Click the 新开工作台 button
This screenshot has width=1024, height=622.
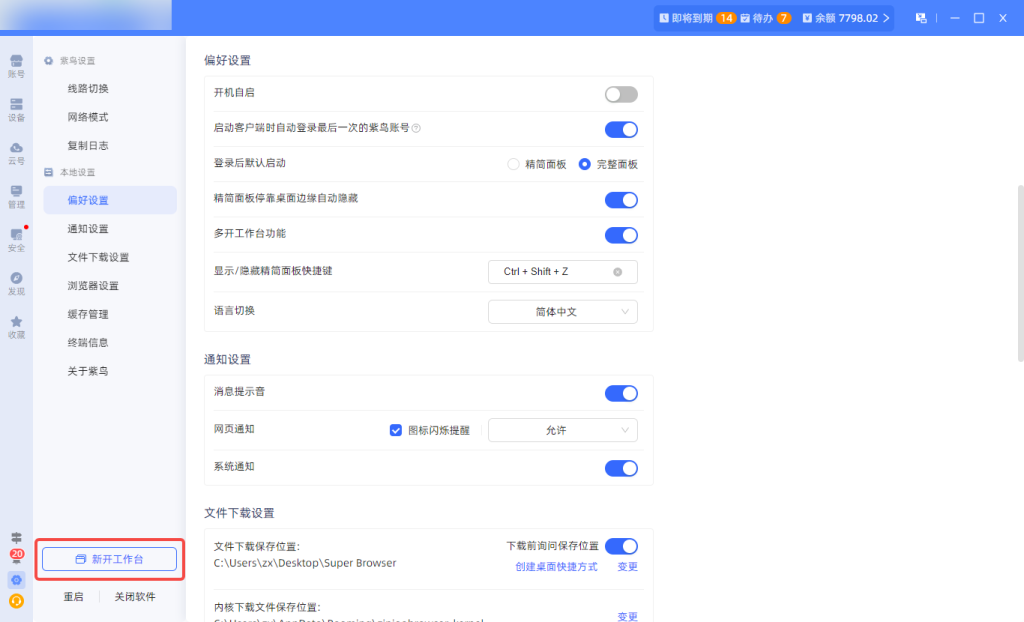[x=110, y=559]
